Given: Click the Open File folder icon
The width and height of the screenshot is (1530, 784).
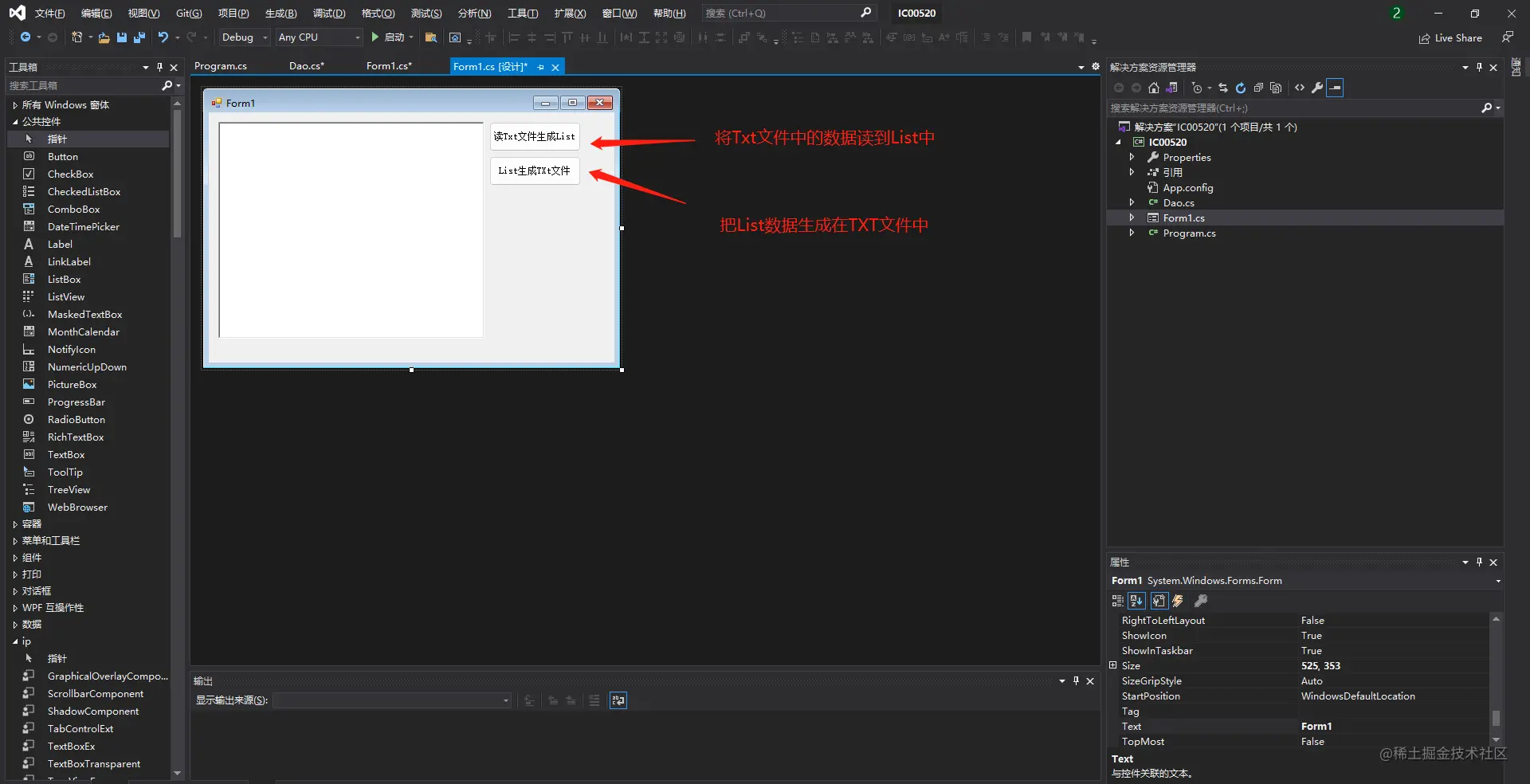Looking at the screenshot, I should pyautogui.click(x=104, y=37).
